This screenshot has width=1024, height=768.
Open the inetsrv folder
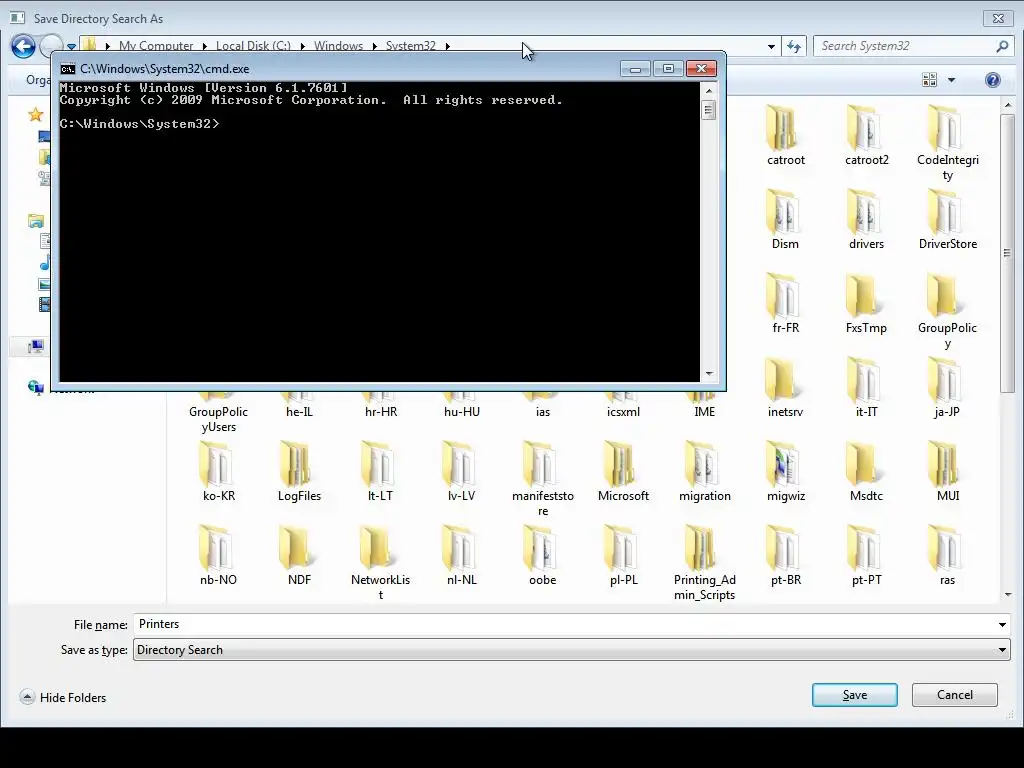coord(785,388)
